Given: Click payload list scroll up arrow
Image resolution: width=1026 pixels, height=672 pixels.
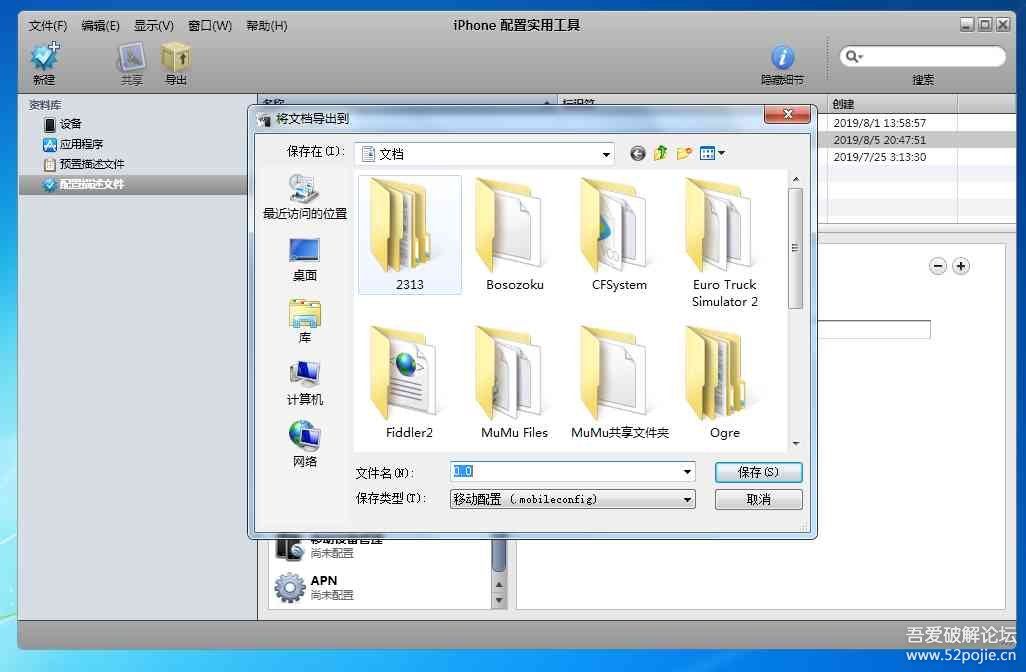Looking at the screenshot, I should [499, 584].
